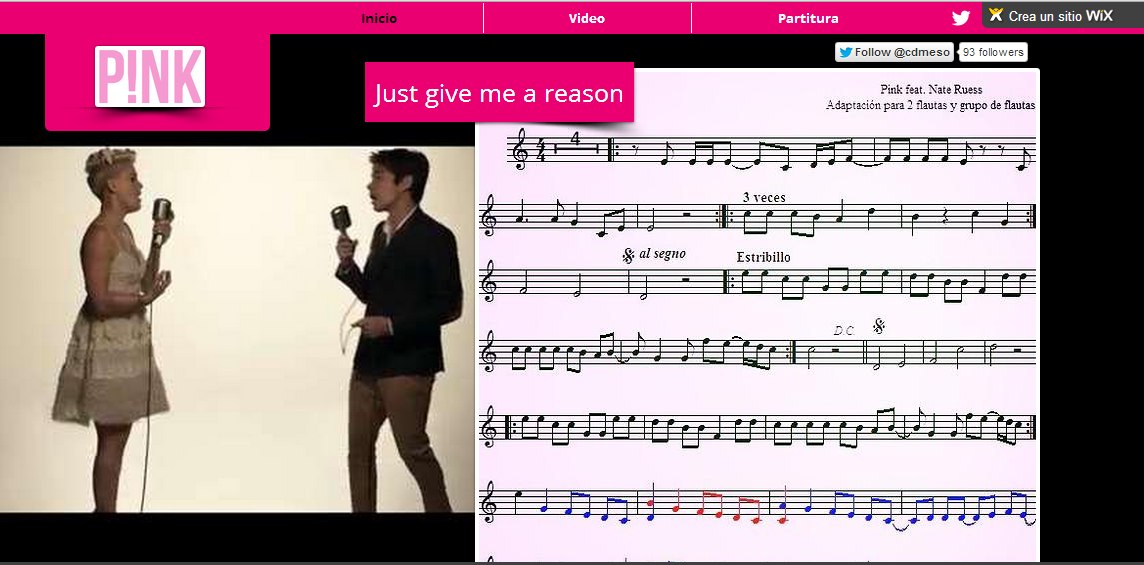Click the '3 veces' marking
1144x565 pixels.
click(x=764, y=197)
